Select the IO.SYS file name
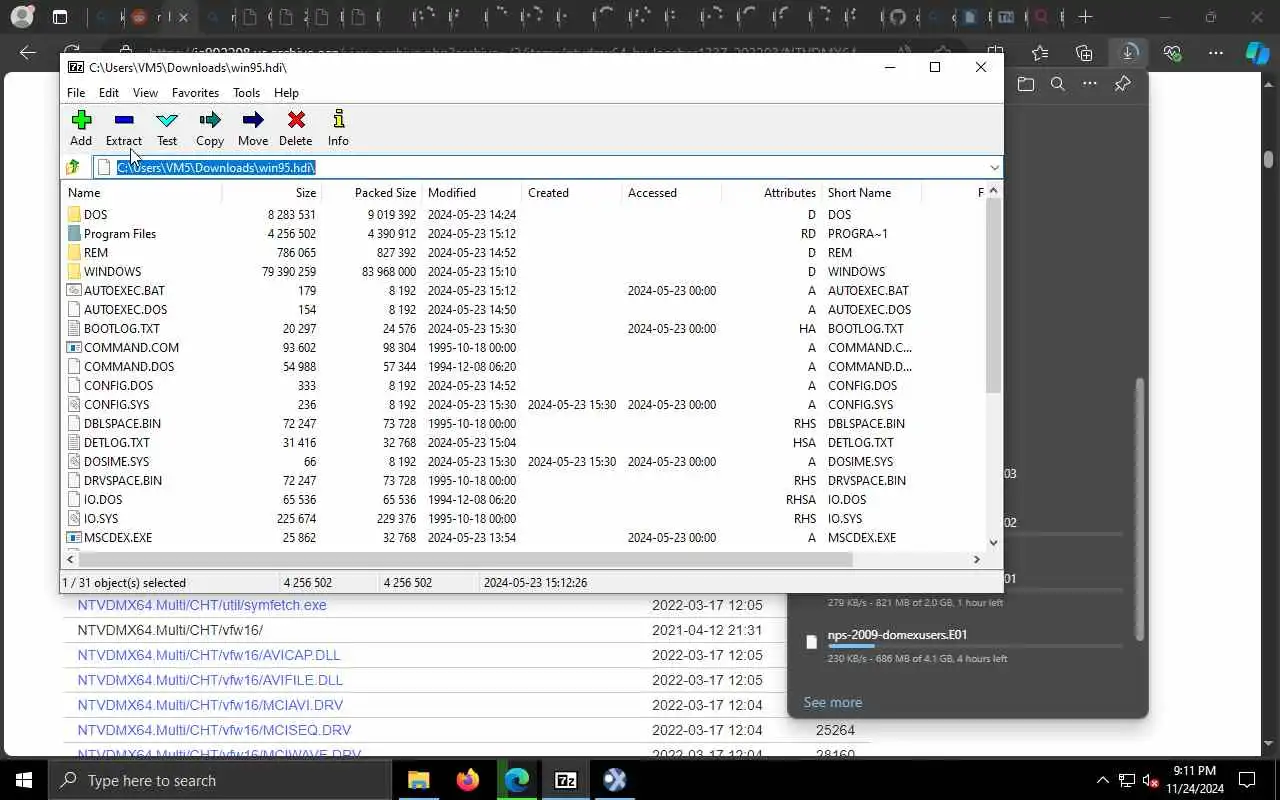Image resolution: width=1280 pixels, height=800 pixels. click(x=101, y=518)
